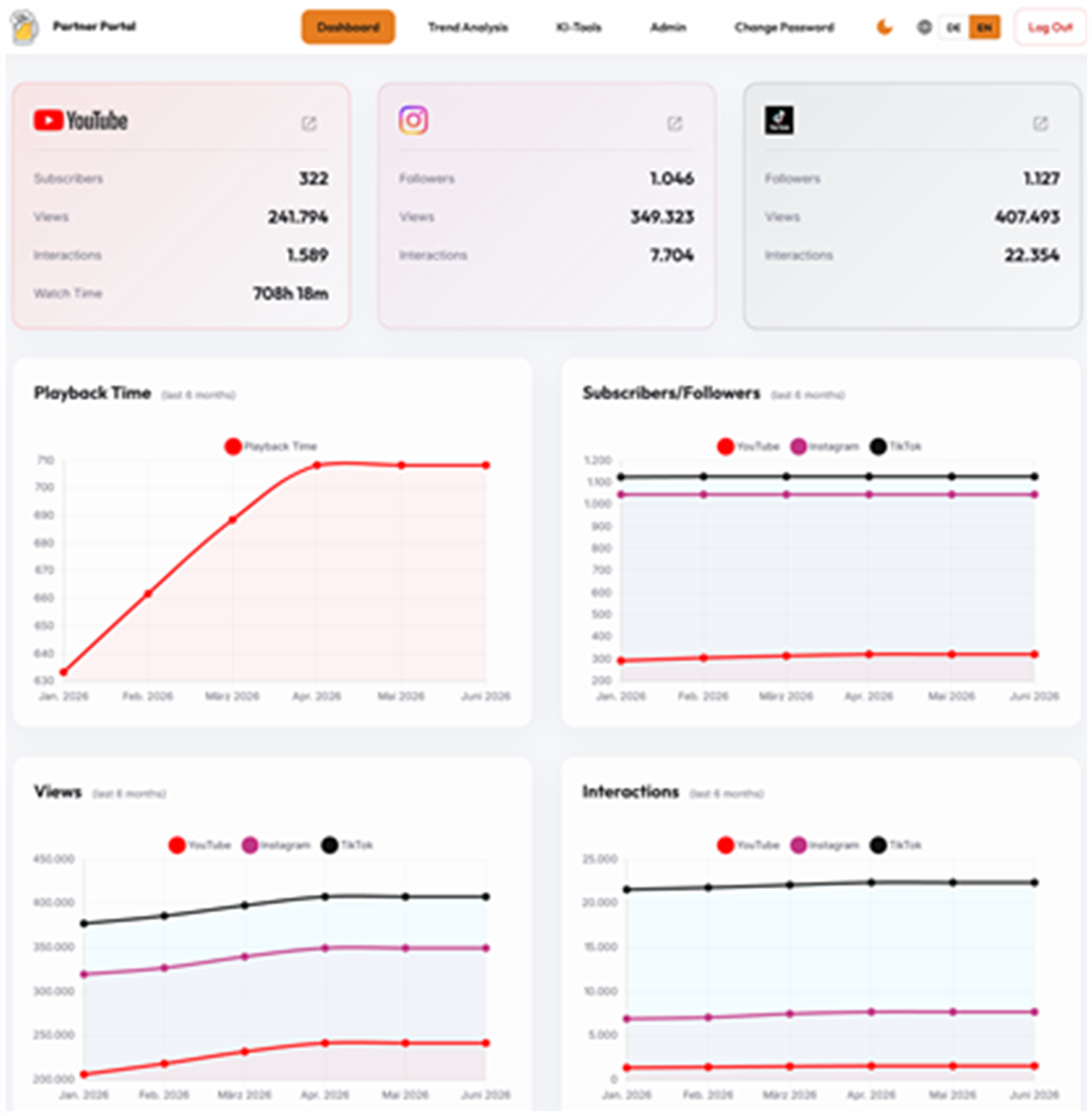This screenshot has height=1116, width=1092.
Task: Click the Subscribers label on YouTube card
Action: pos(68,178)
